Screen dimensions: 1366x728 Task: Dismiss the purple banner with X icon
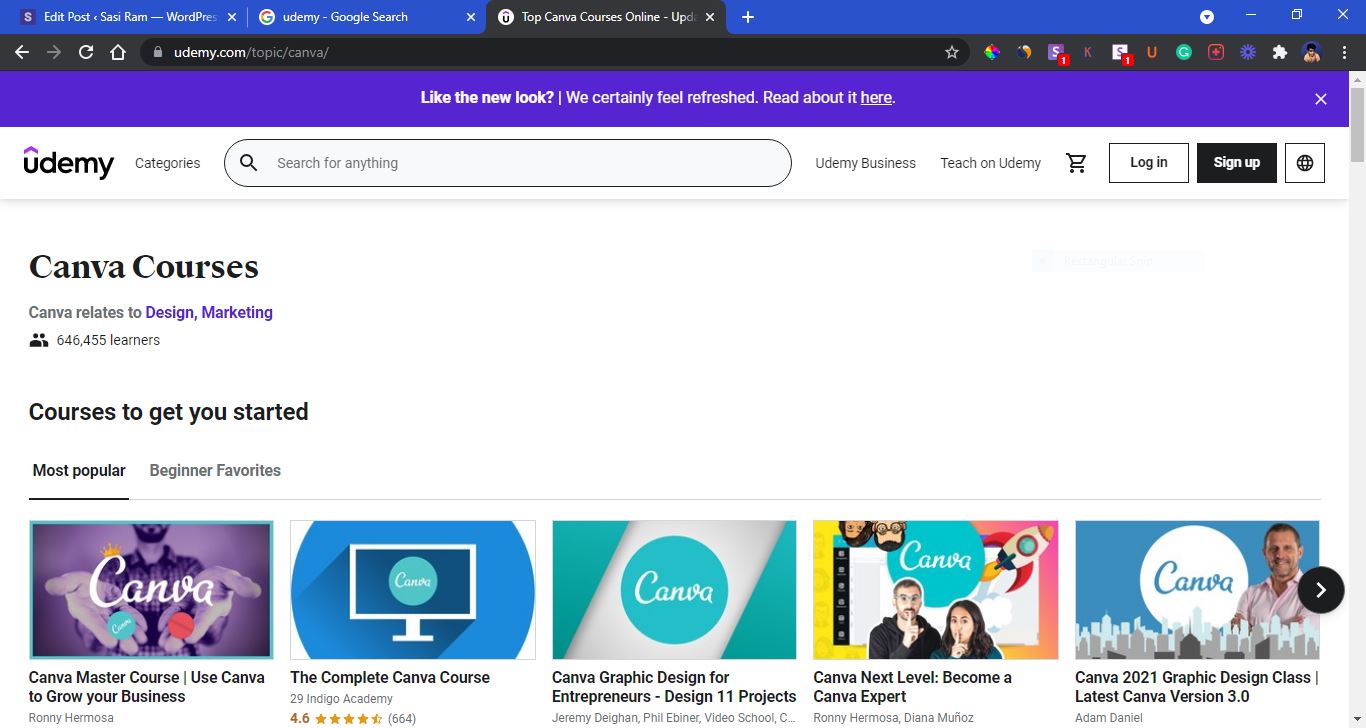pyautogui.click(x=1321, y=99)
